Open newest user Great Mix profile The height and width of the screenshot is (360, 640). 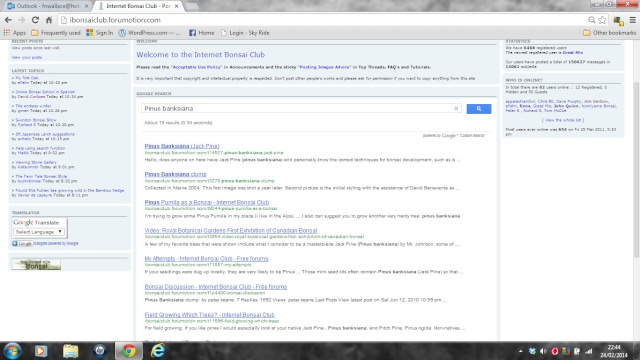coord(572,53)
